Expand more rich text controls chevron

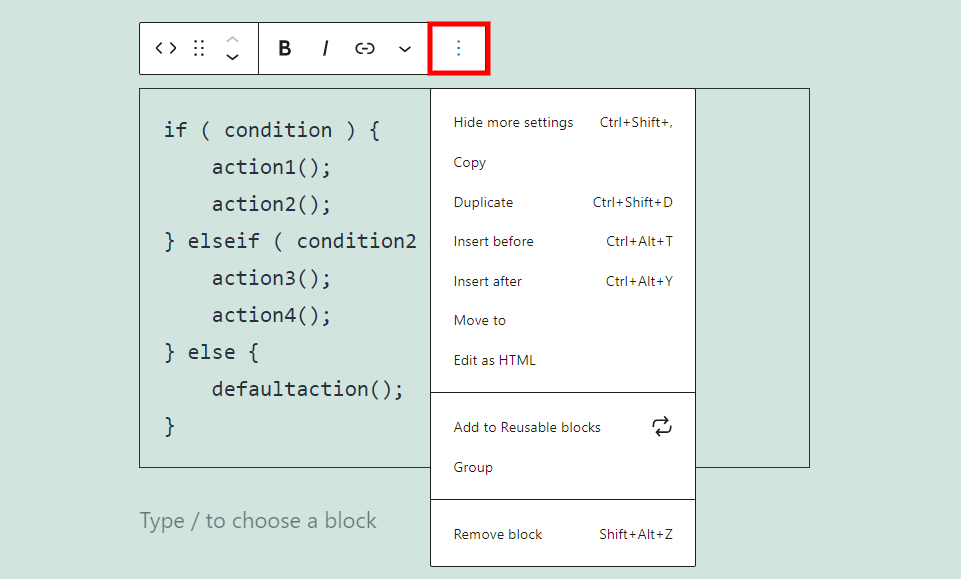click(405, 48)
